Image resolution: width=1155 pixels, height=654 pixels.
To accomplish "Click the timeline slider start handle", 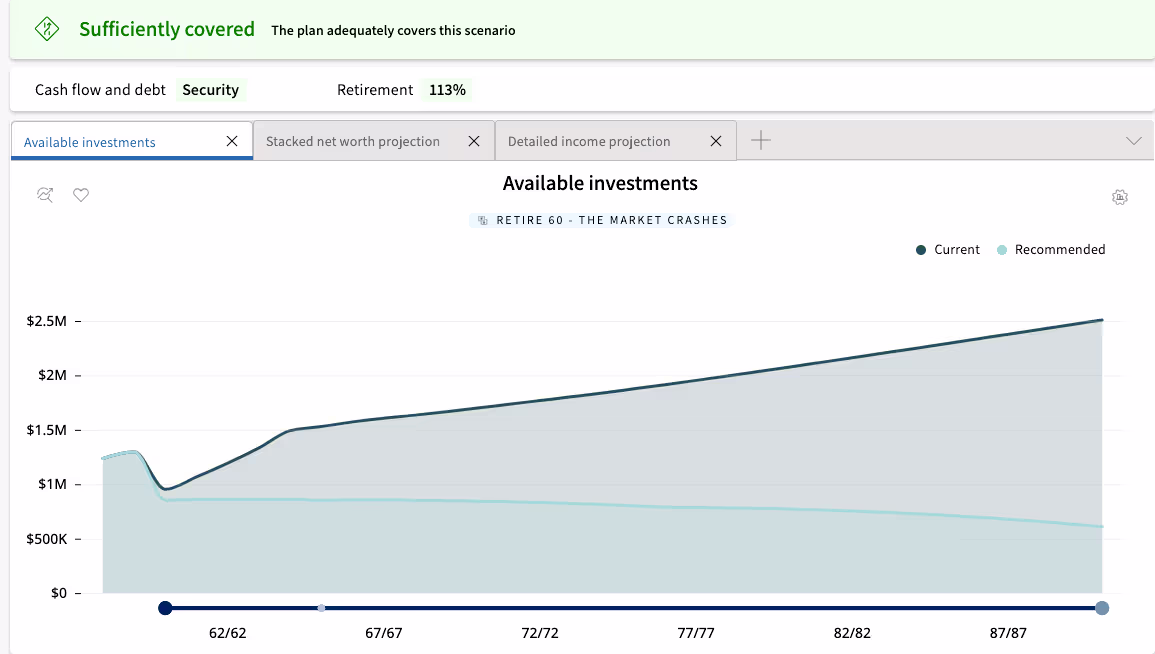I will click(165, 608).
